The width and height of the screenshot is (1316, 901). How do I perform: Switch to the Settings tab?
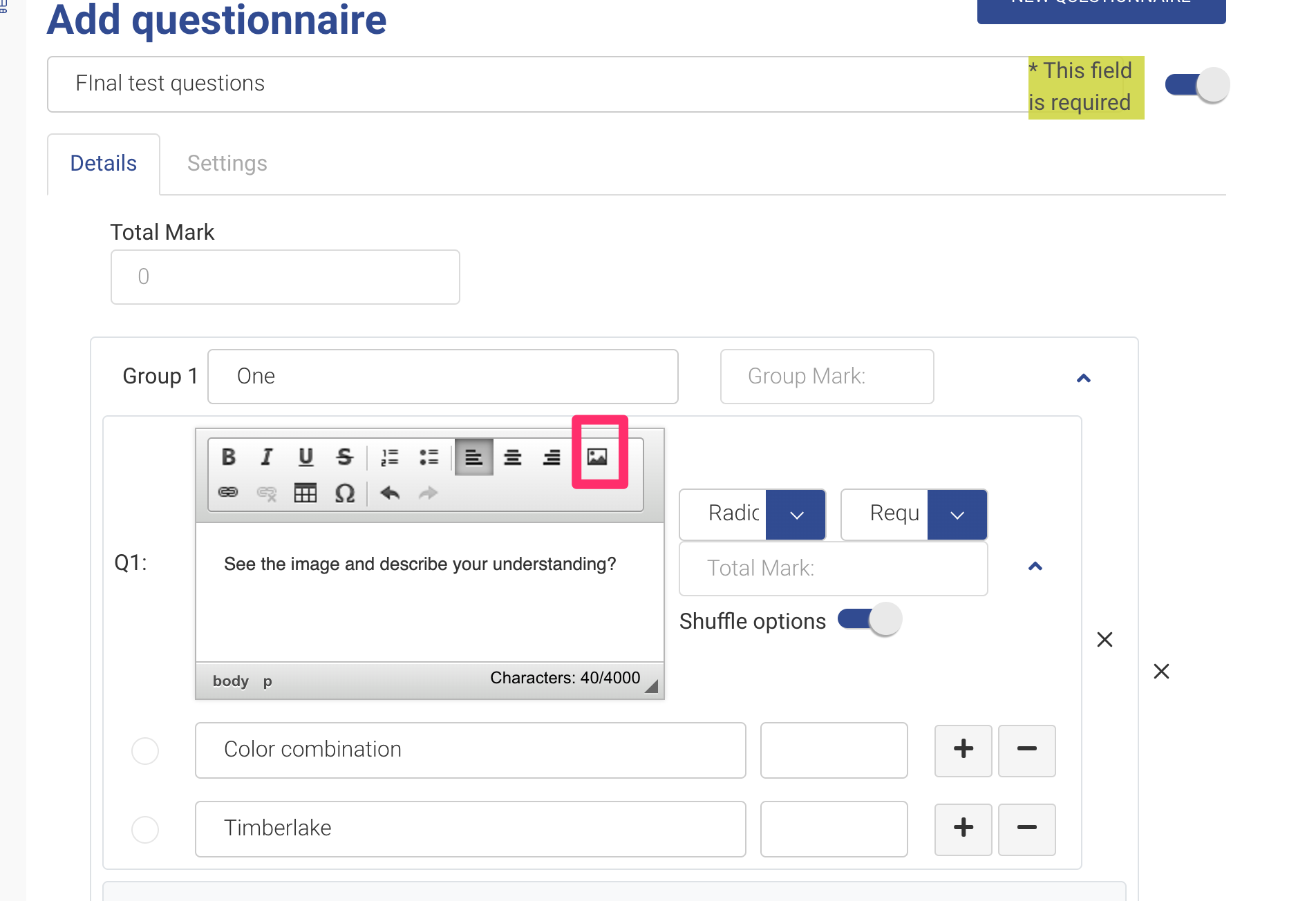227,164
